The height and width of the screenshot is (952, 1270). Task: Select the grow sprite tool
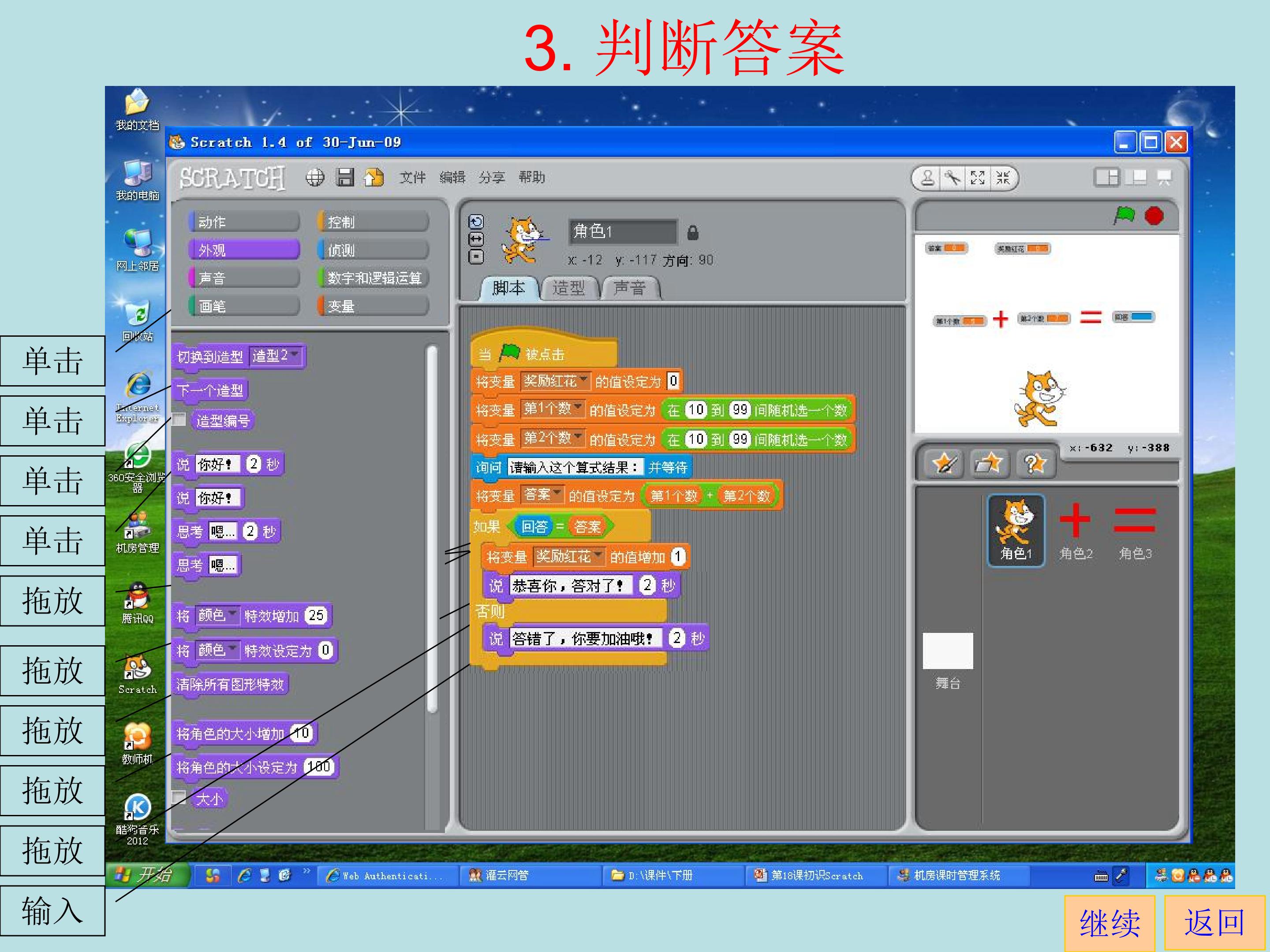click(x=978, y=178)
